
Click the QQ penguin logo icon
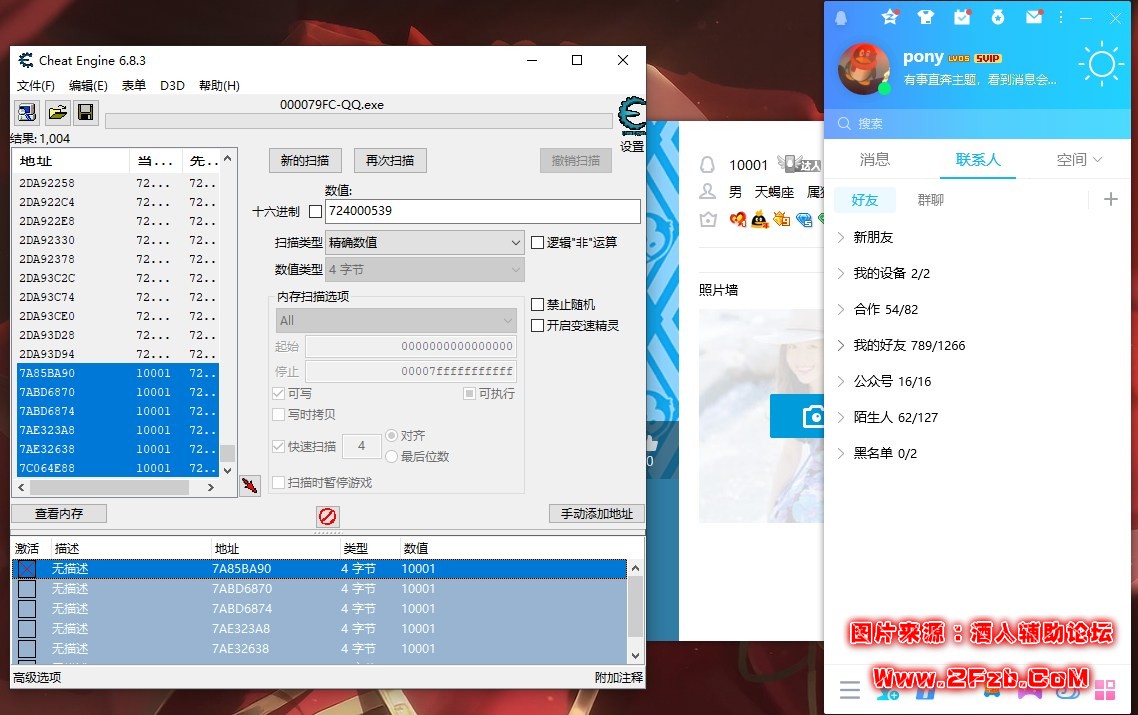[x=841, y=18]
